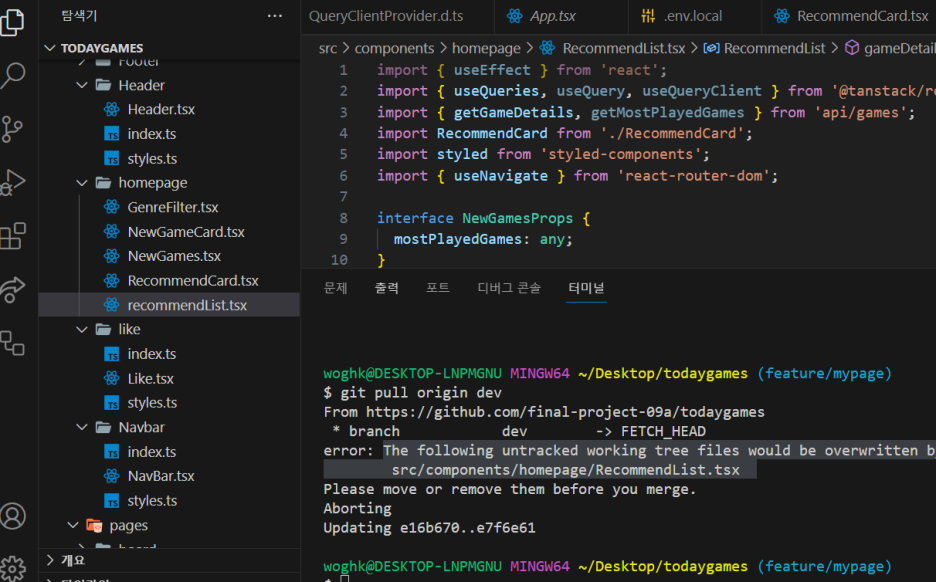Click settings icon on .env.local tab
The height and width of the screenshot is (582, 936).
click(x=648, y=16)
